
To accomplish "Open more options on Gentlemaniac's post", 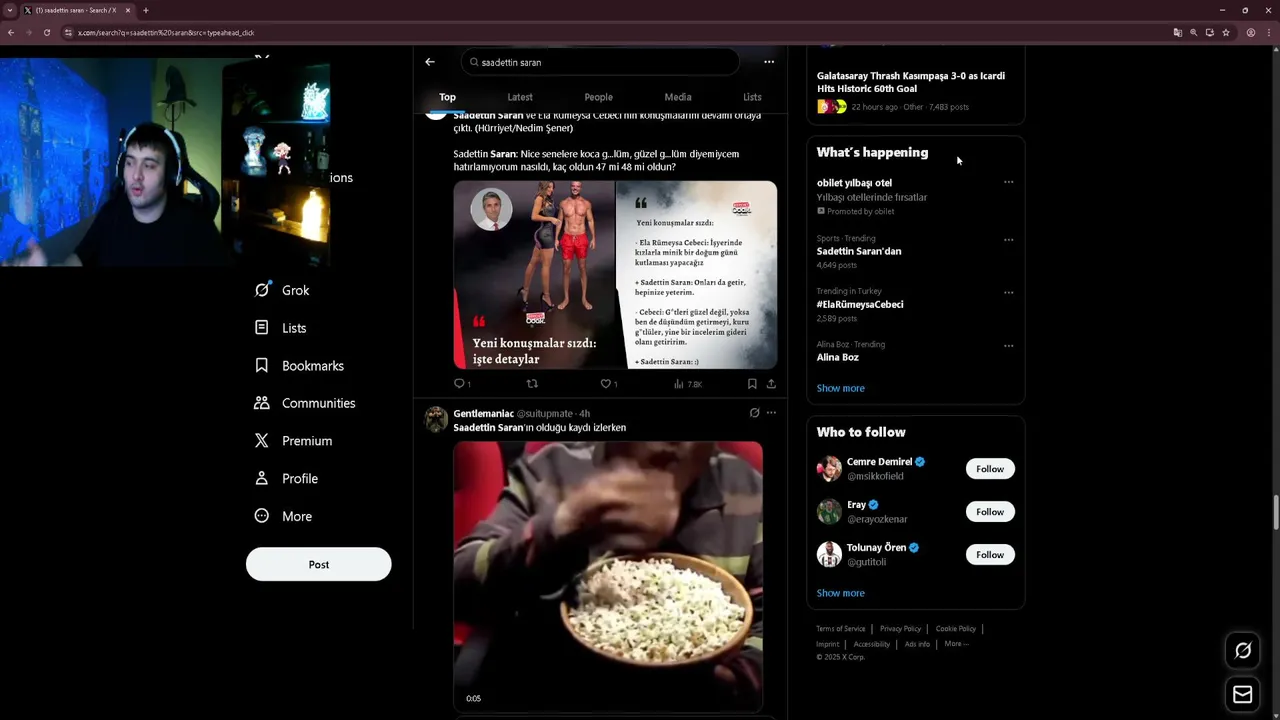I will pyautogui.click(x=771, y=412).
